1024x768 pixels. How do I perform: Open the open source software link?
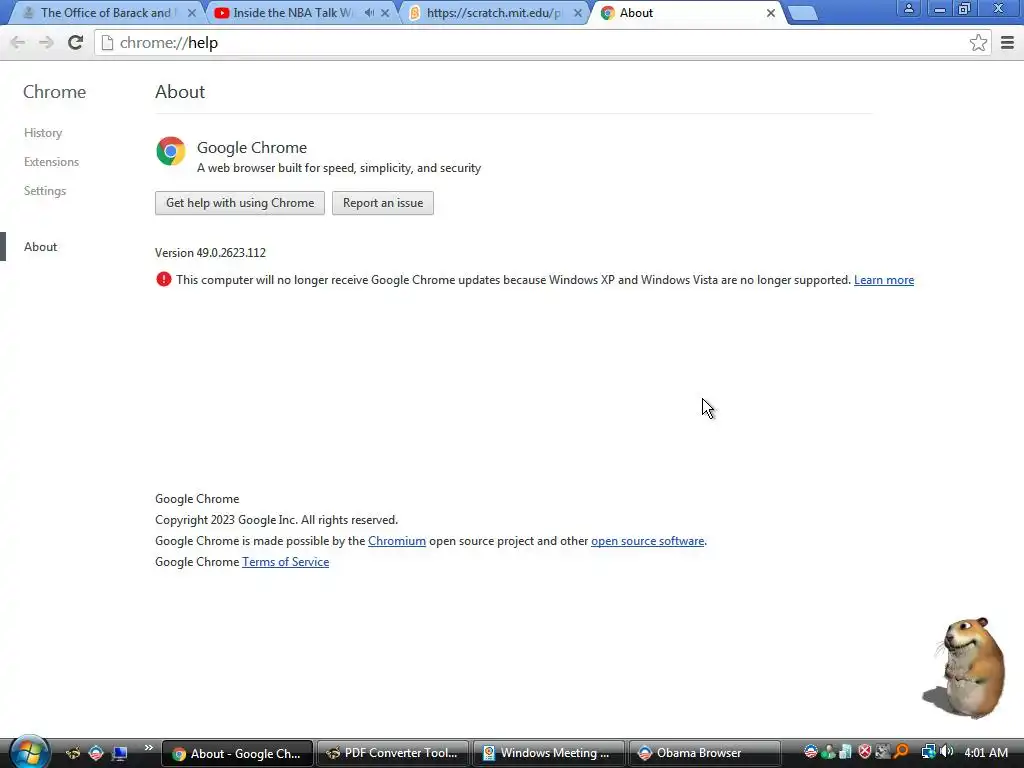pos(647,541)
